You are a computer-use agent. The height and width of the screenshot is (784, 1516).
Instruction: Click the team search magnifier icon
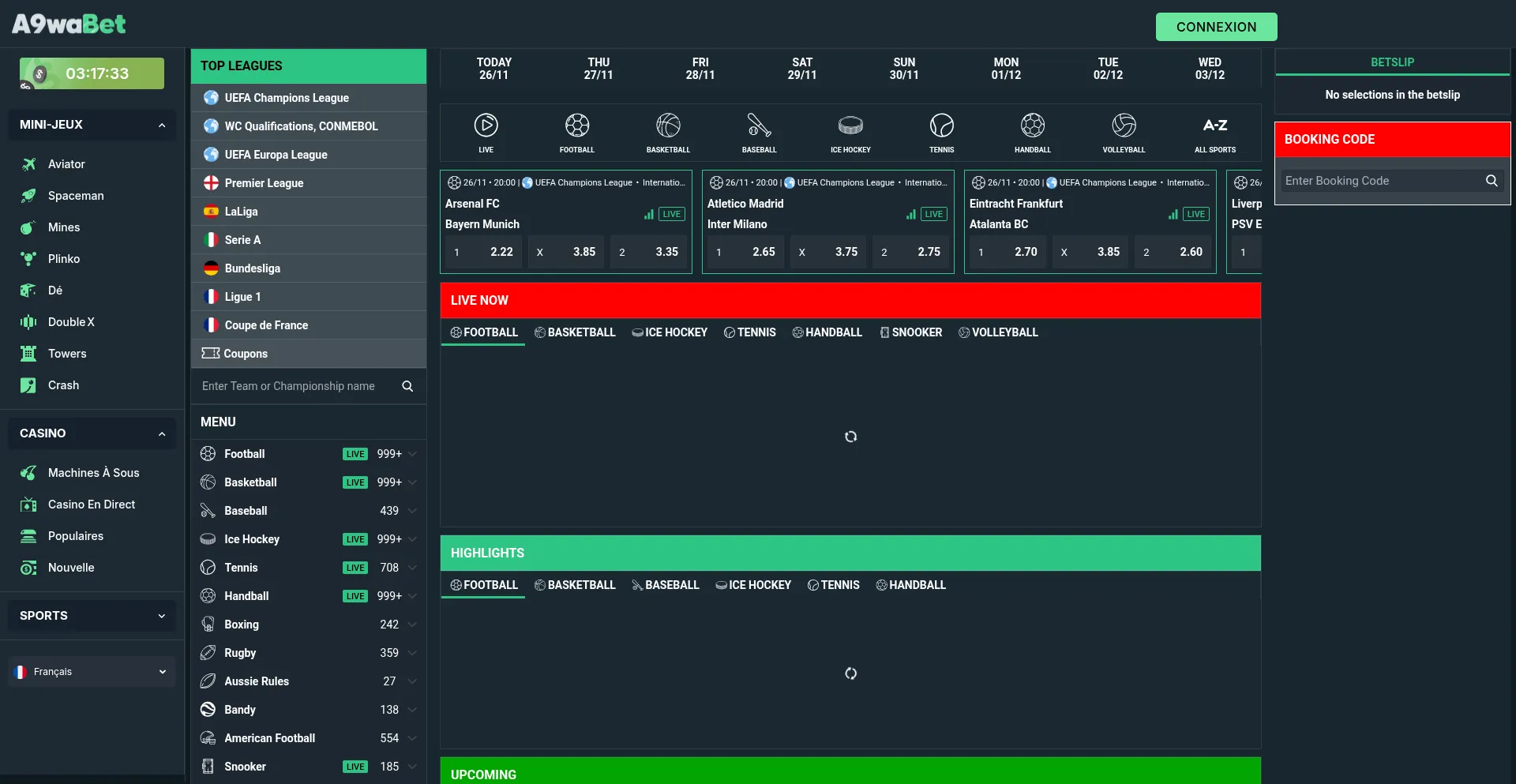click(407, 386)
